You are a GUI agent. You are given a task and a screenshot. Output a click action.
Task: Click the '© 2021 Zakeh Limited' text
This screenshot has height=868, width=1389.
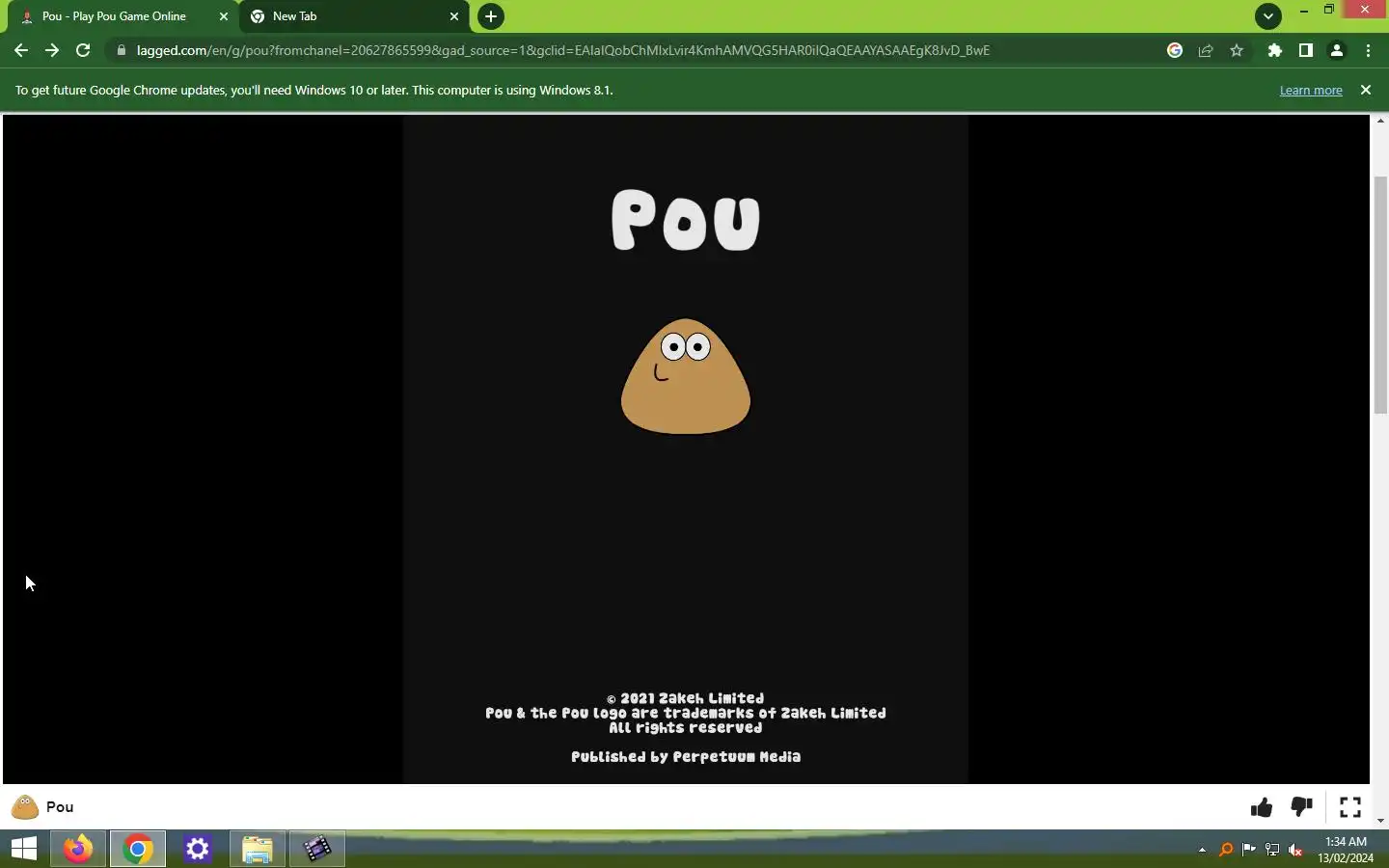point(686,698)
